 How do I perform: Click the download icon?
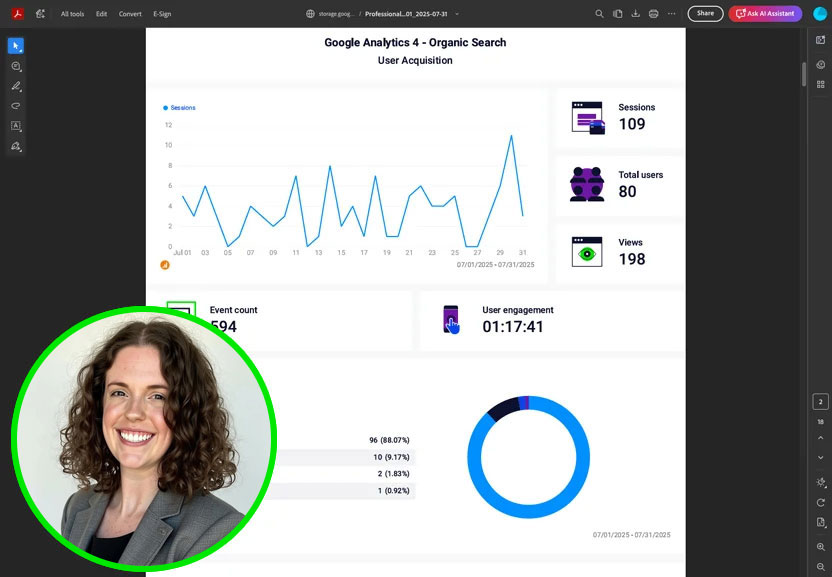click(x=635, y=14)
